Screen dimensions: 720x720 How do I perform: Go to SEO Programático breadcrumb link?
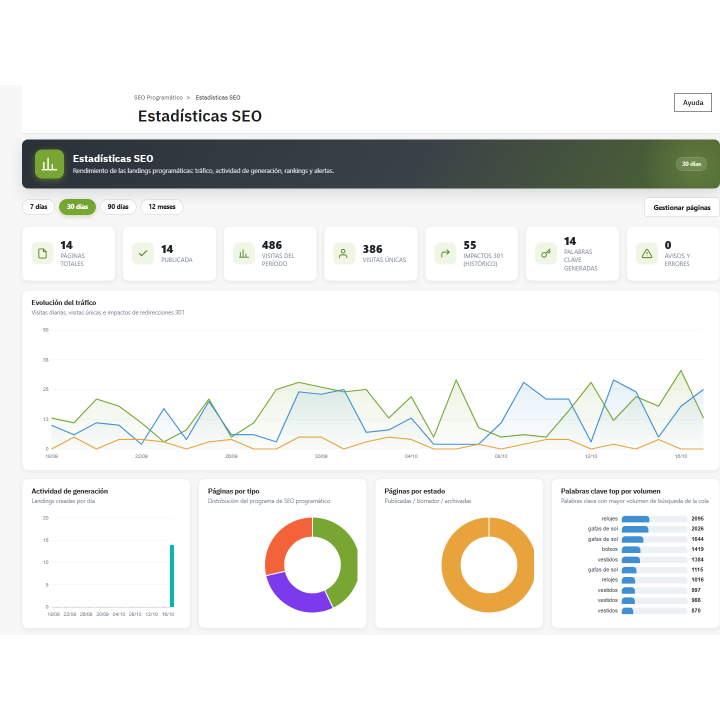(x=158, y=97)
